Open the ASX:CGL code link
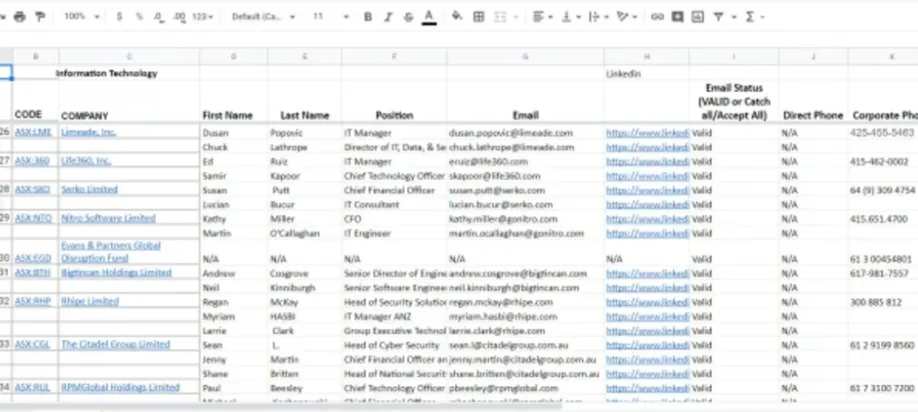The image size is (918, 412). point(32,345)
